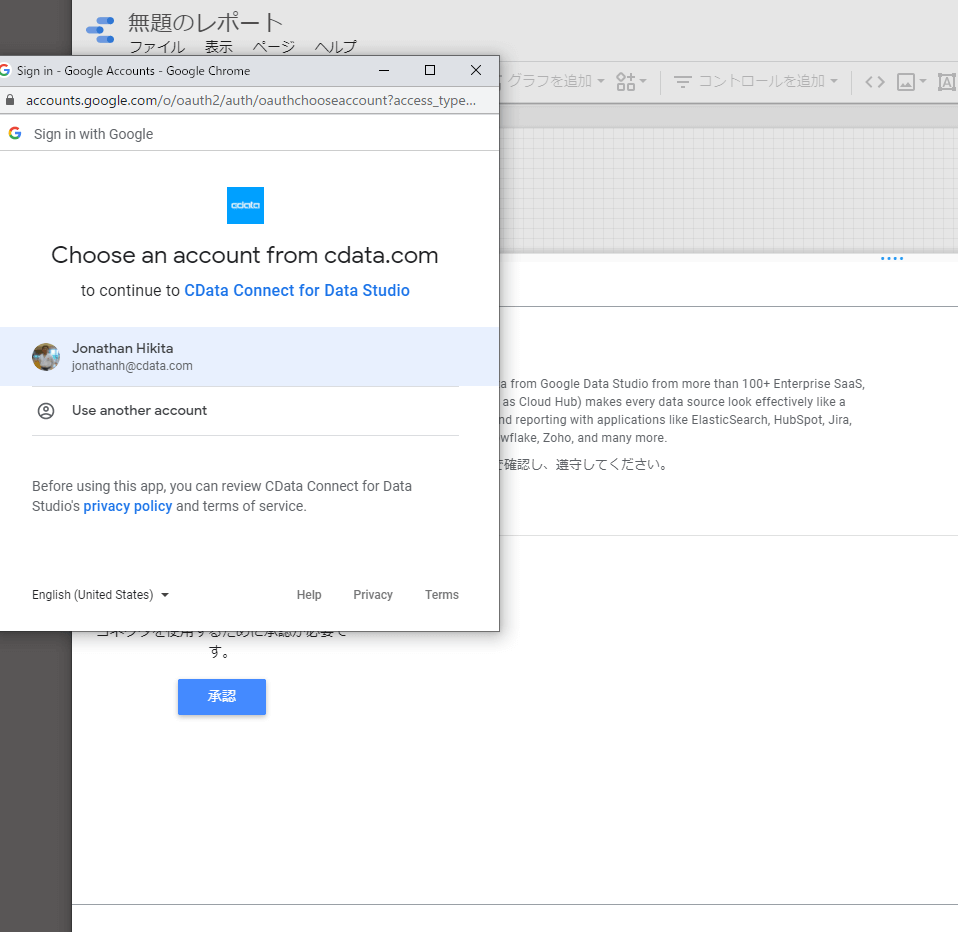Click the Data Studio logo icon
The height and width of the screenshot is (932, 958).
click(x=101, y=30)
